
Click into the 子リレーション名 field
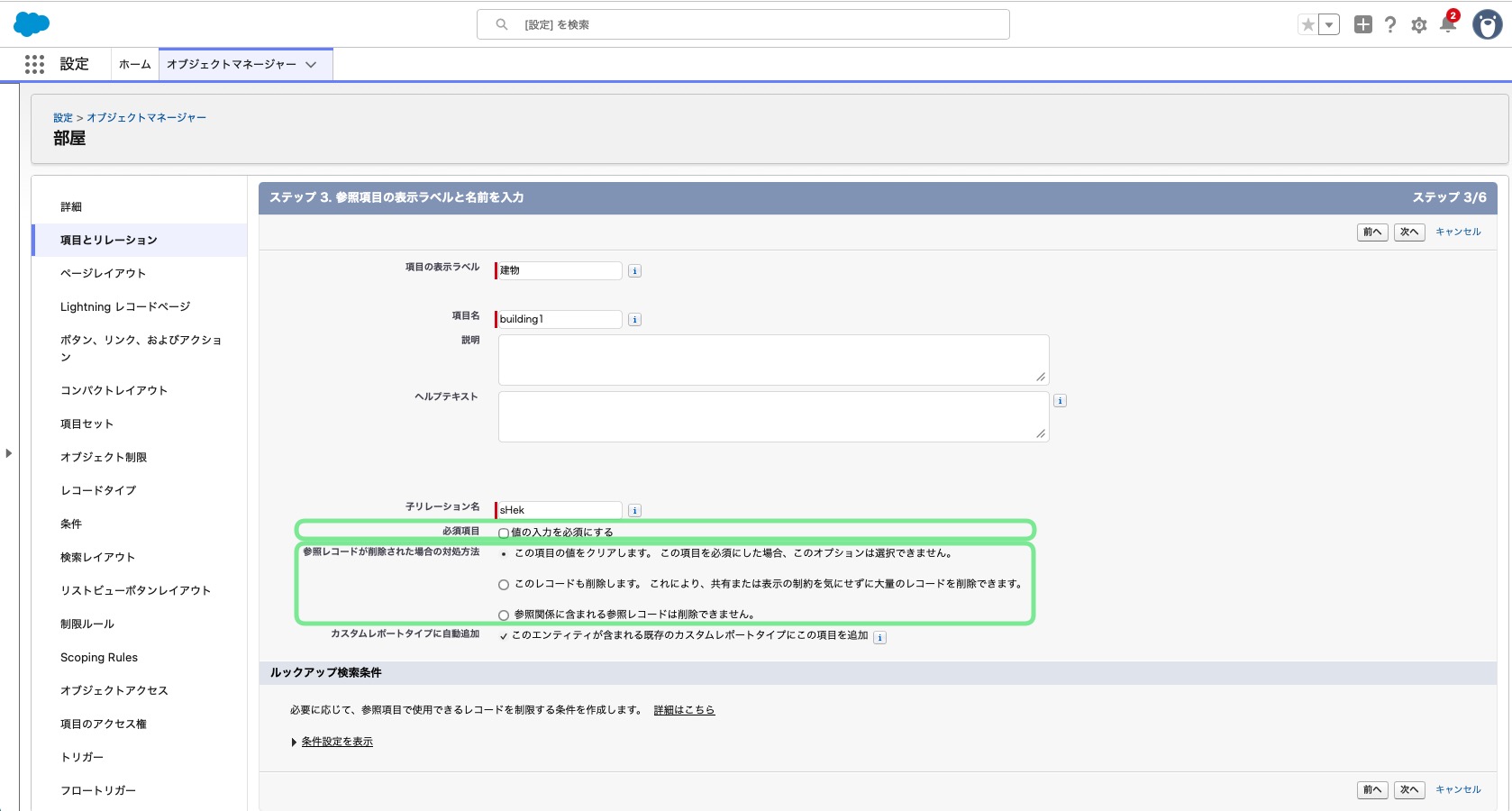coord(560,510)
